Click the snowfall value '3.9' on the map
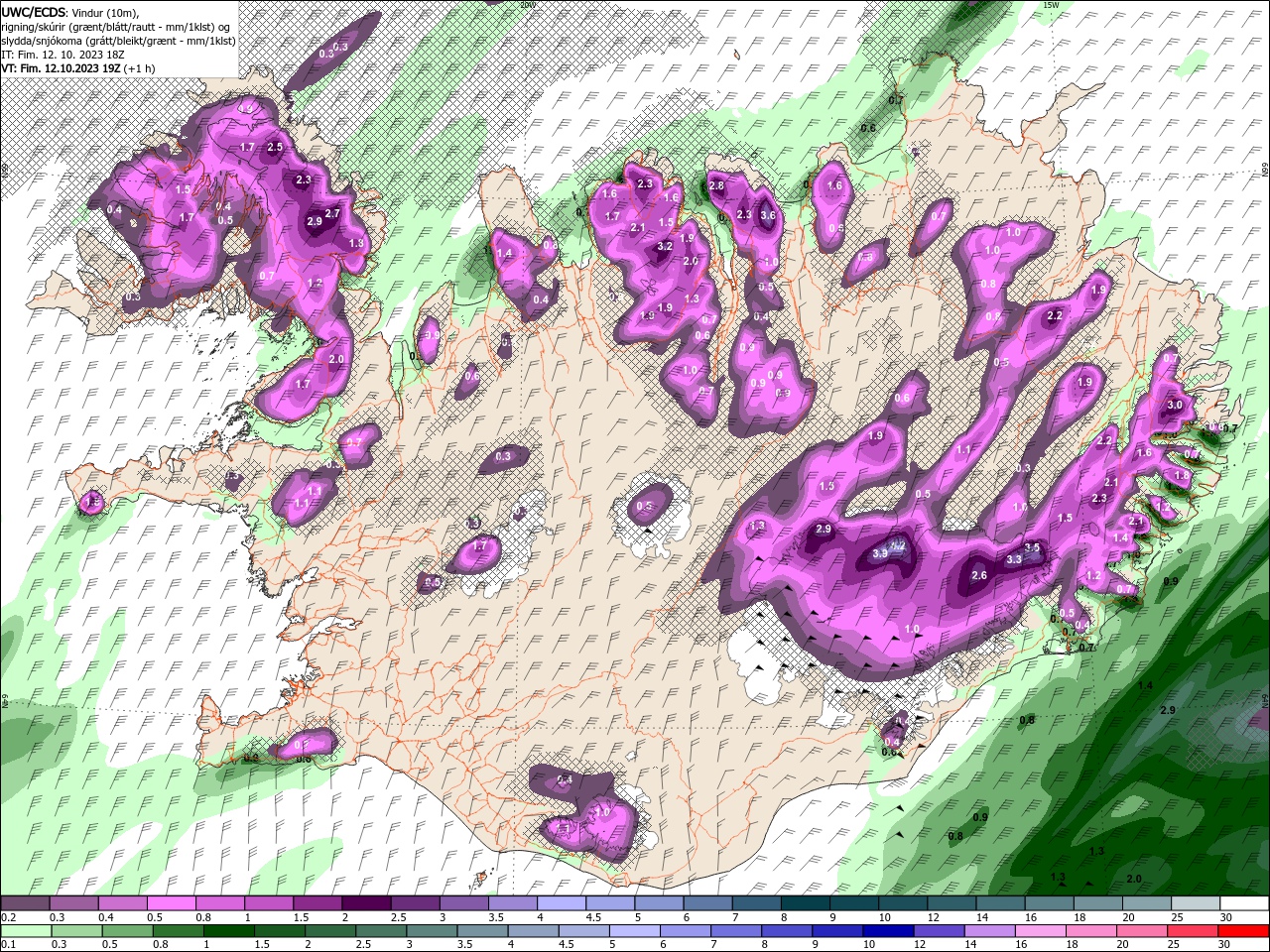Screen dimensions: 1270x952 coord(879,554)
